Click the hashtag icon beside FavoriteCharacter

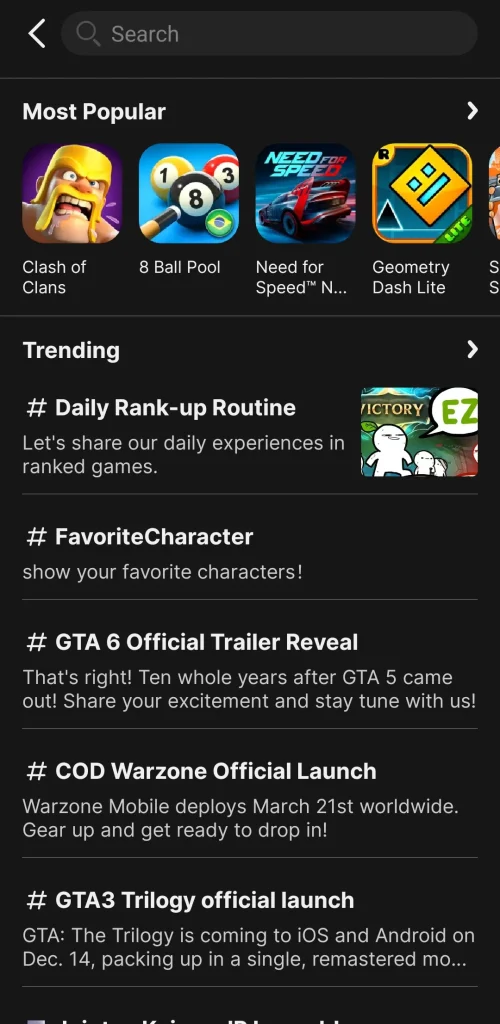coord(37,537)
